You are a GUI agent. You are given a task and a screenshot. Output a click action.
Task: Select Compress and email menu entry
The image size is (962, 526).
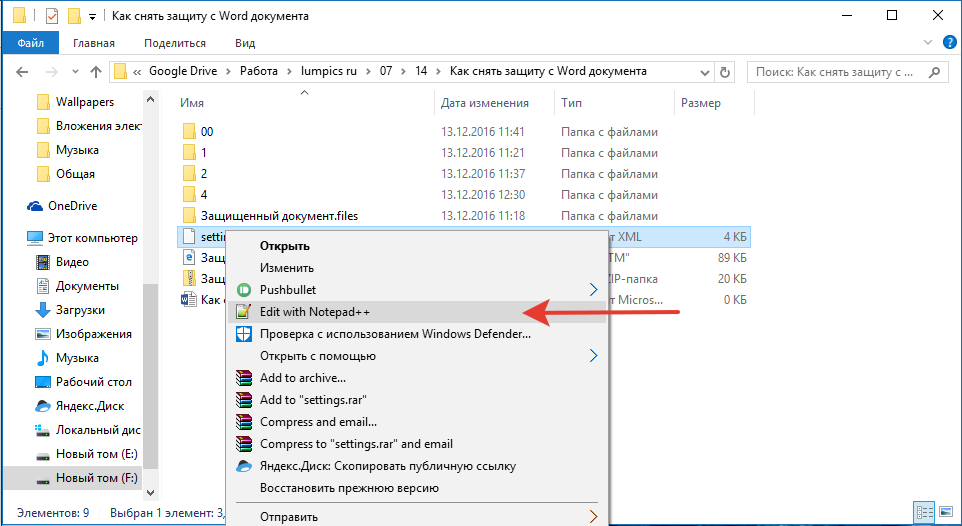pos(318,422)
